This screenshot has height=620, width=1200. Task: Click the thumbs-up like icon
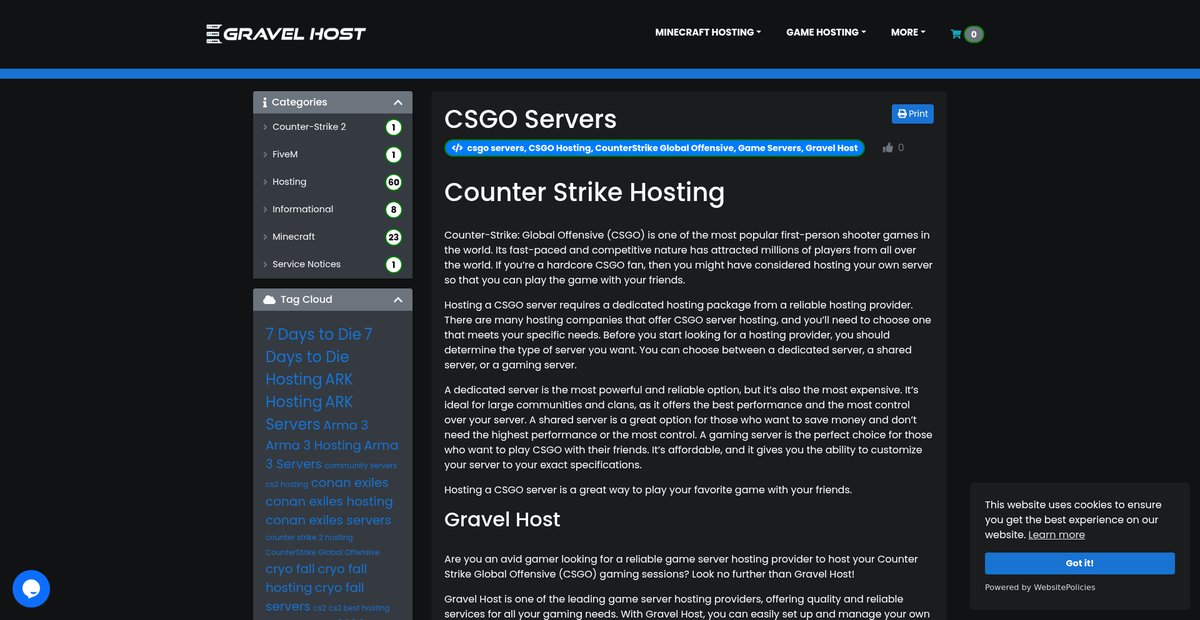point(888,148)
